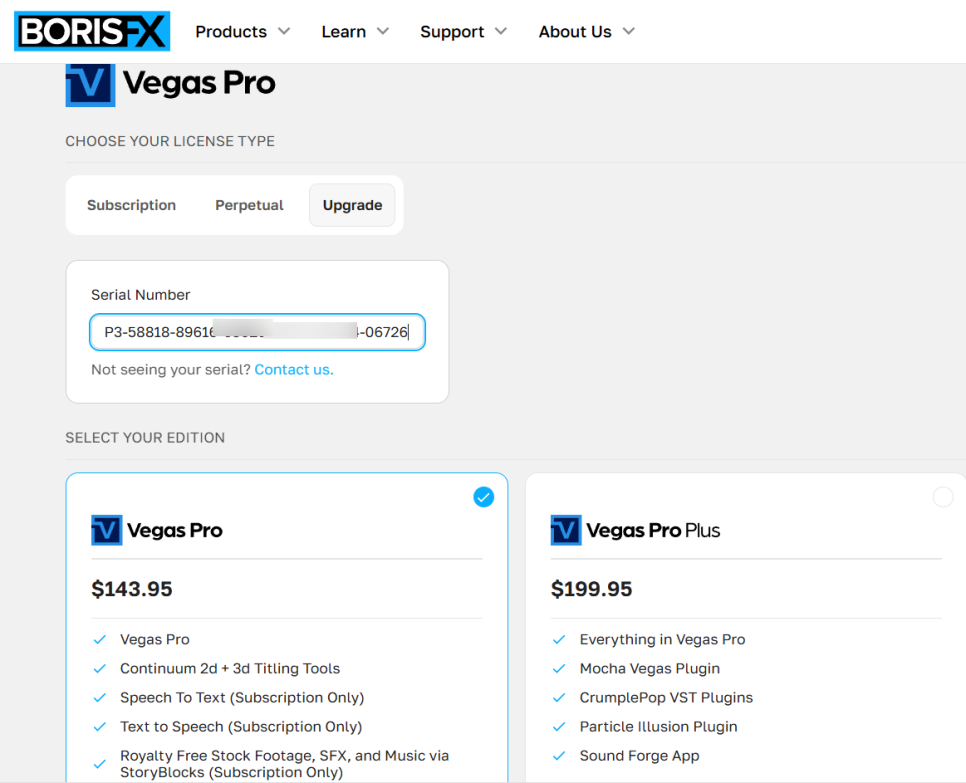The width and height of the screenshot is (966, 783).
Task: Focus the Serial Number input field
Action: 258,332
